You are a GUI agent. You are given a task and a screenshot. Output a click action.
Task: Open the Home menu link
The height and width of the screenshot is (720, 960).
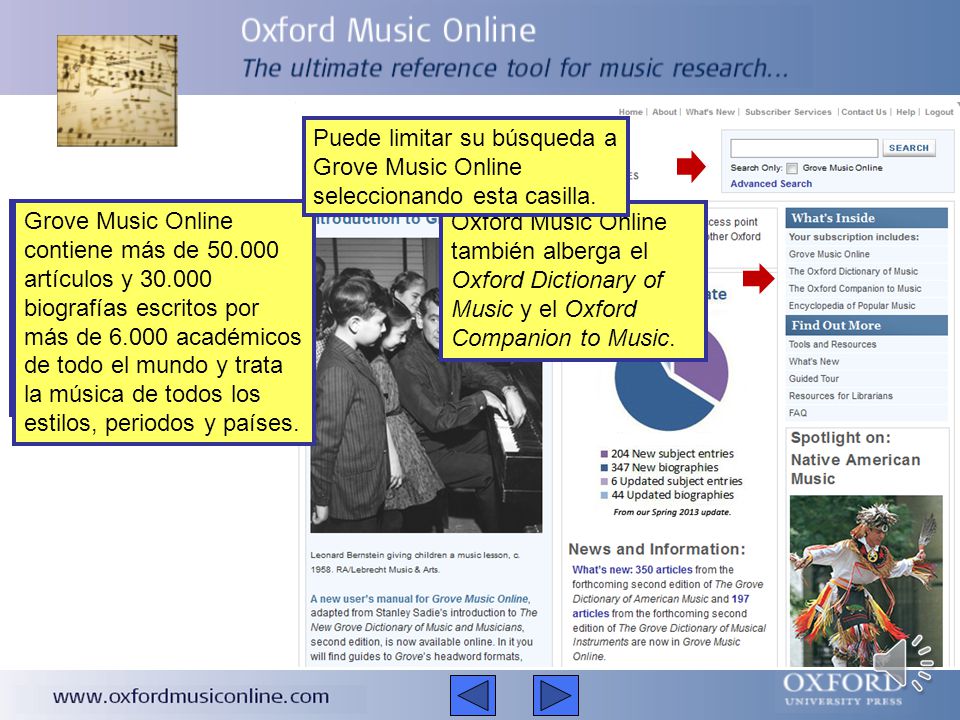click(631, 112)
